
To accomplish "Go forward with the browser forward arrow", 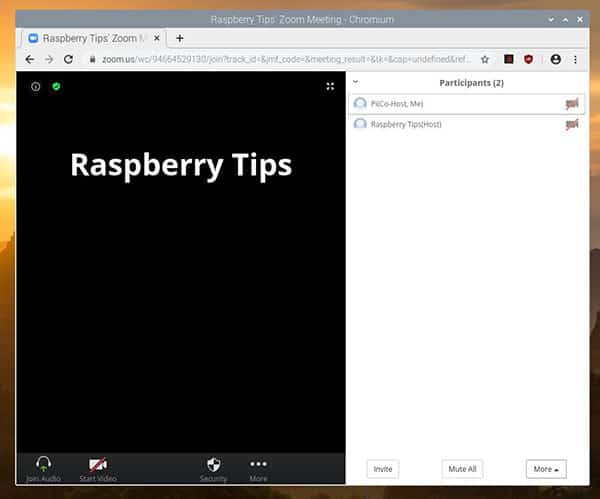I will pyautogui.click(x=49, y=59).
